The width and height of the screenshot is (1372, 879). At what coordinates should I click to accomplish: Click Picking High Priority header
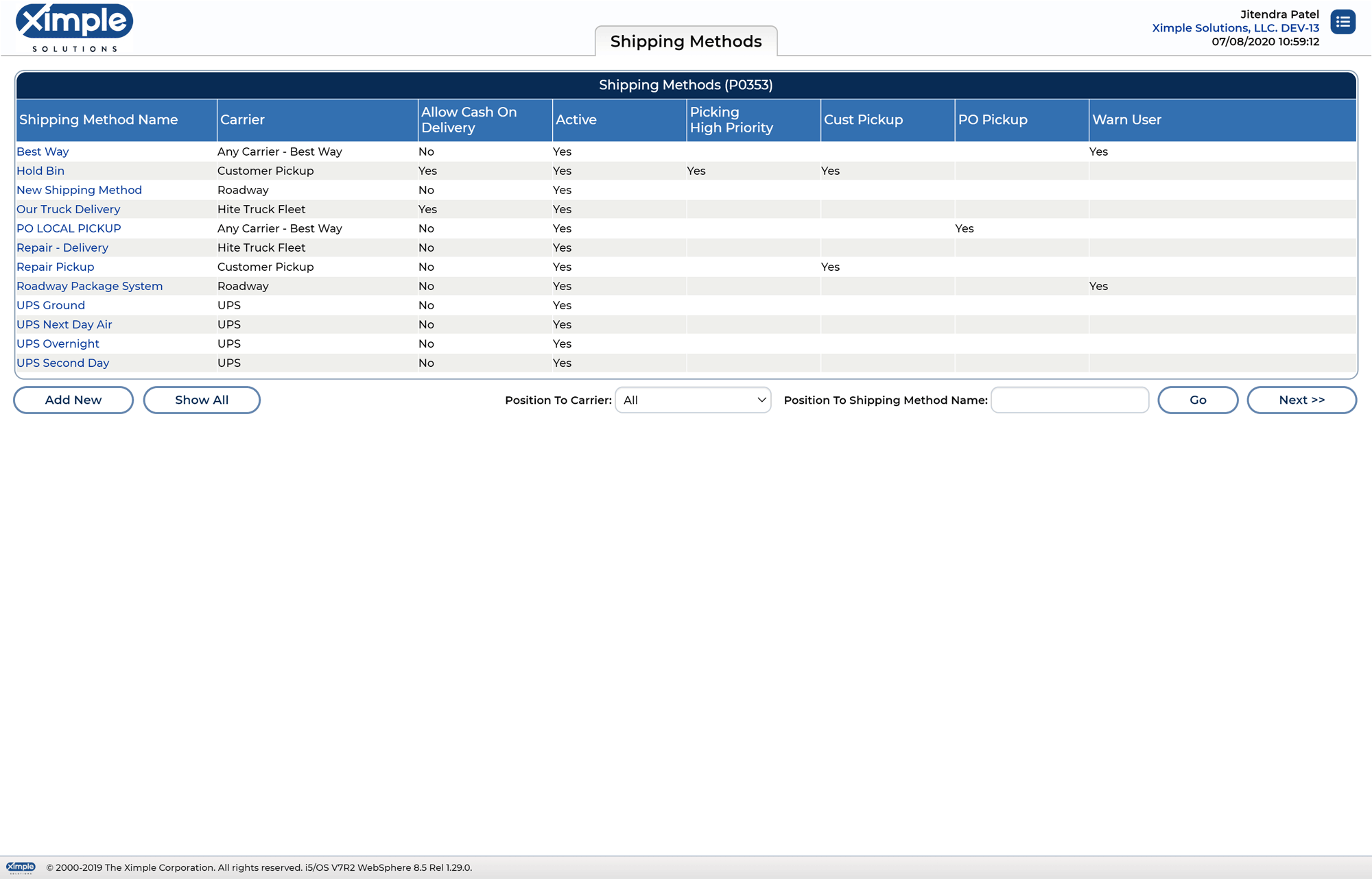coord(753,120)
